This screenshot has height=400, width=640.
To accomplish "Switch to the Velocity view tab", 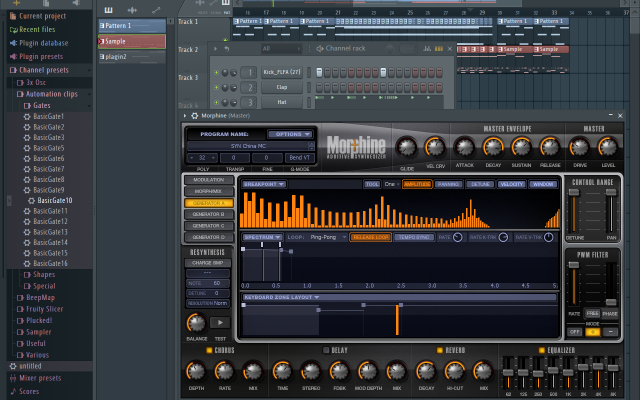I will click(511, 184).
